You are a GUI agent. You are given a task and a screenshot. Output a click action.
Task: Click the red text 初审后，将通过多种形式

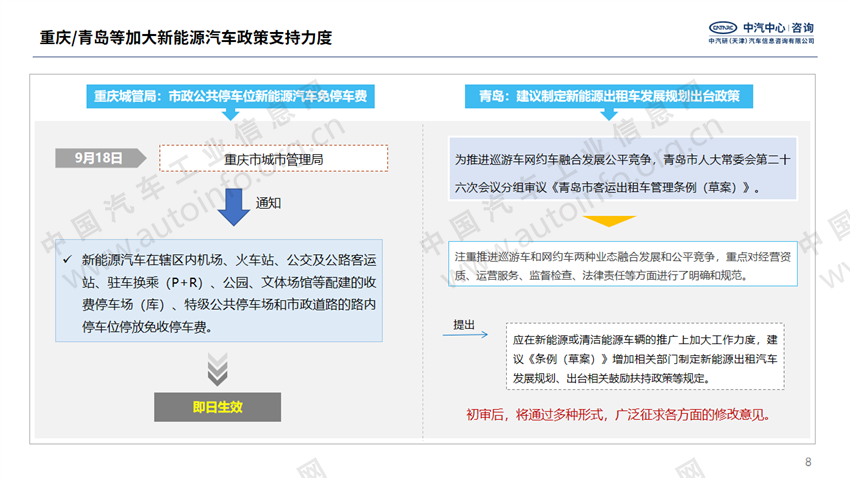point(618,415)
